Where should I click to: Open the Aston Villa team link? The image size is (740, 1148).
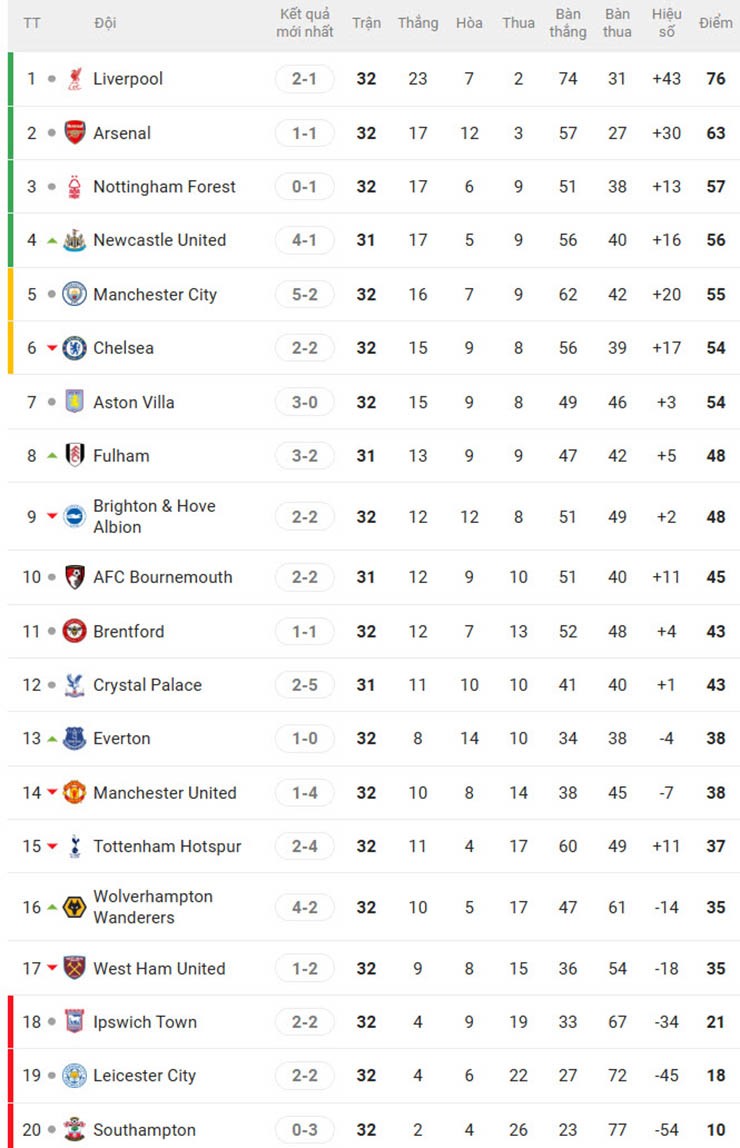tap(134, 402)
